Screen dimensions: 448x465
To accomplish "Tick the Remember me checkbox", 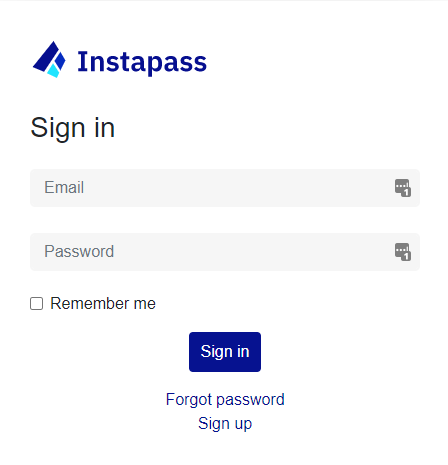I will coord(37,304).
